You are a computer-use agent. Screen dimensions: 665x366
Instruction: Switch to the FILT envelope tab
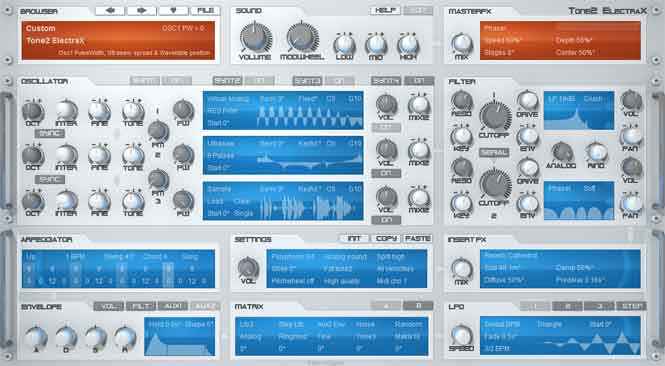pyautogui.click(x=141, y=306)
